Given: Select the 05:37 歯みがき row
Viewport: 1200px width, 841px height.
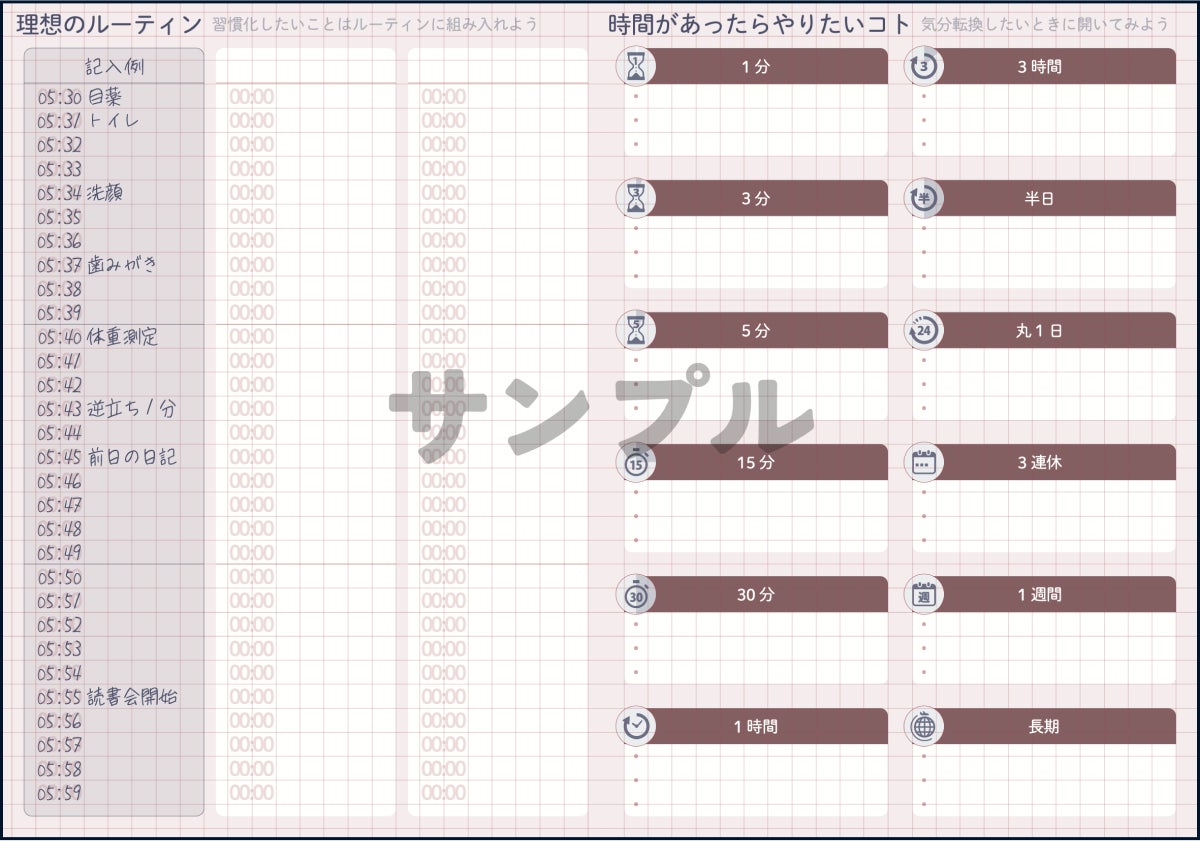Looking at the screenshot, I should [114, 265].
